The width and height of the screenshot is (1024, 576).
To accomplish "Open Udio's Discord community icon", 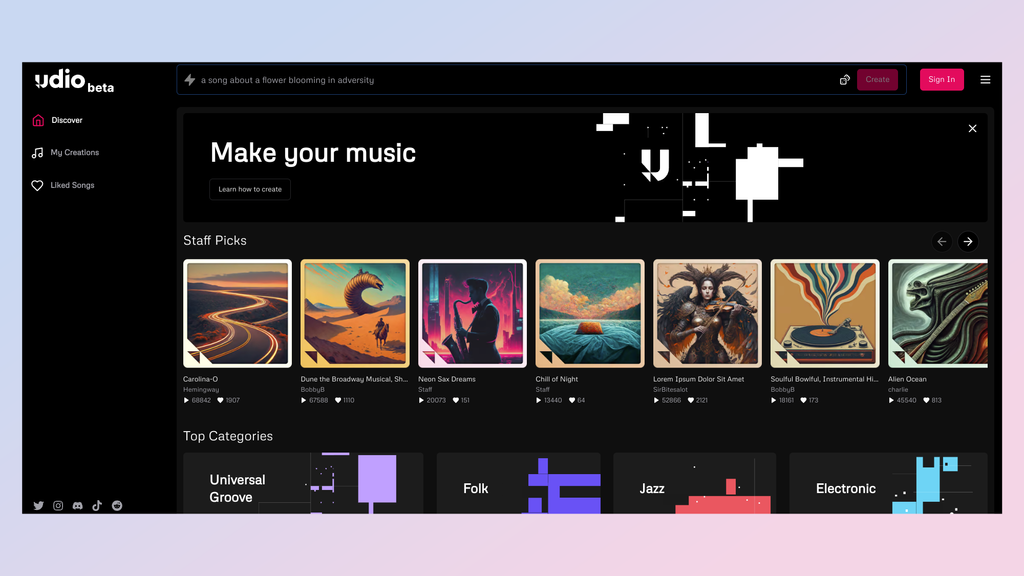I will pyautogui.click(x=77, y=505).
